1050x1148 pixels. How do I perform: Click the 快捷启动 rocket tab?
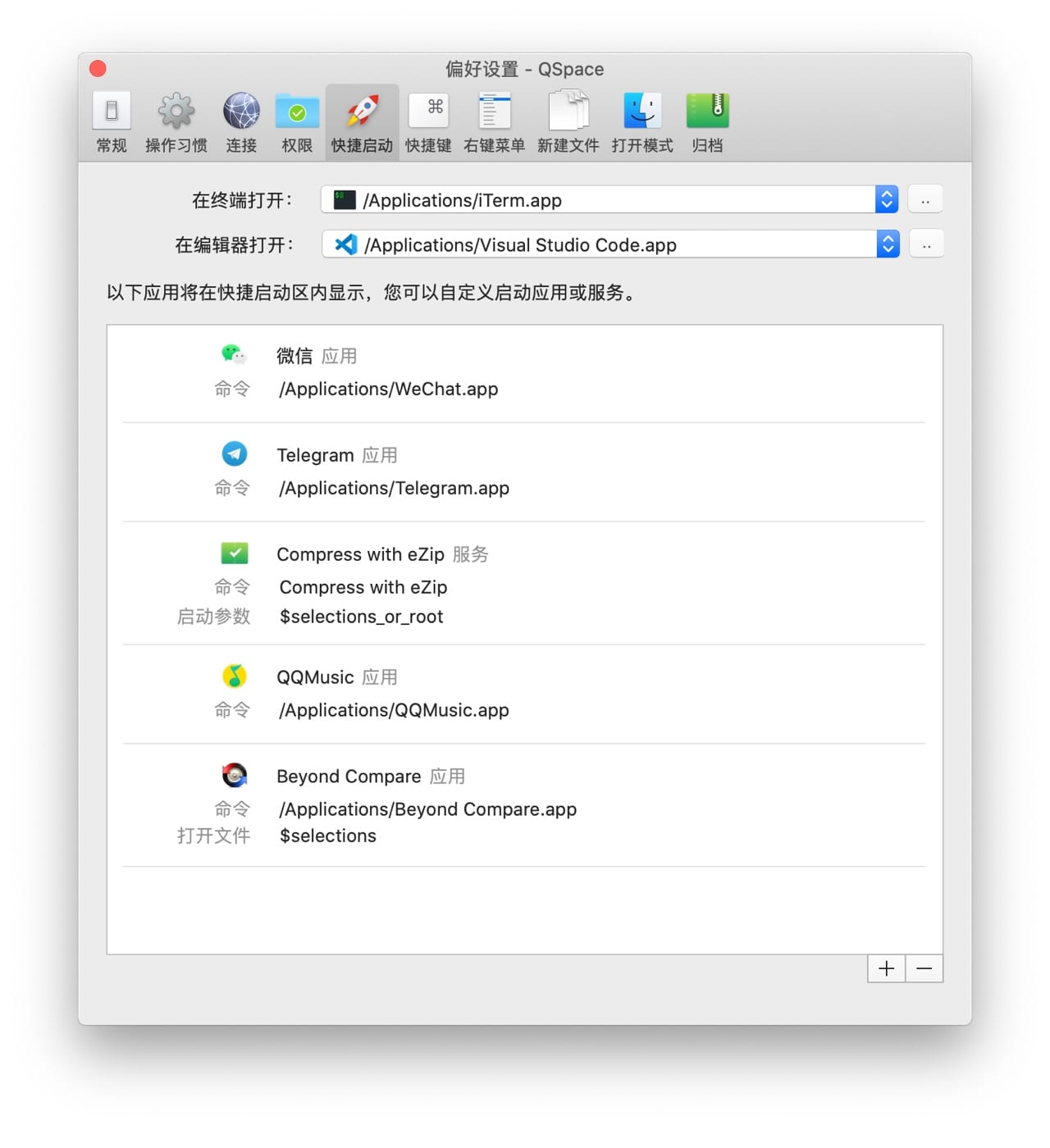point(362,122)
